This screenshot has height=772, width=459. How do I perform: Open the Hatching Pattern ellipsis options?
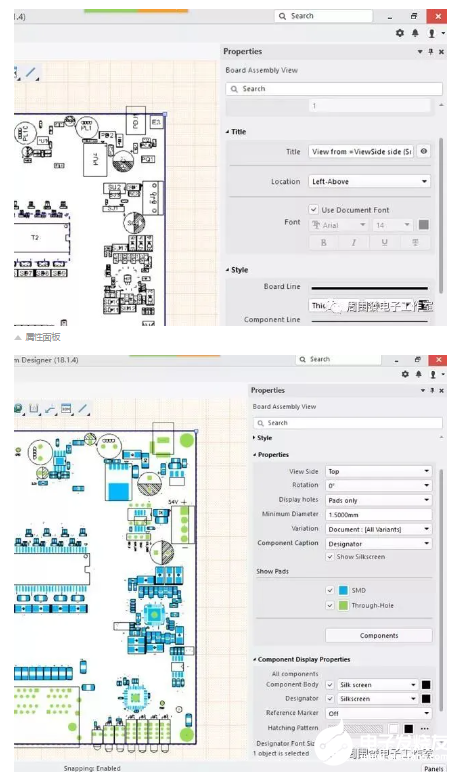[425, 728]
